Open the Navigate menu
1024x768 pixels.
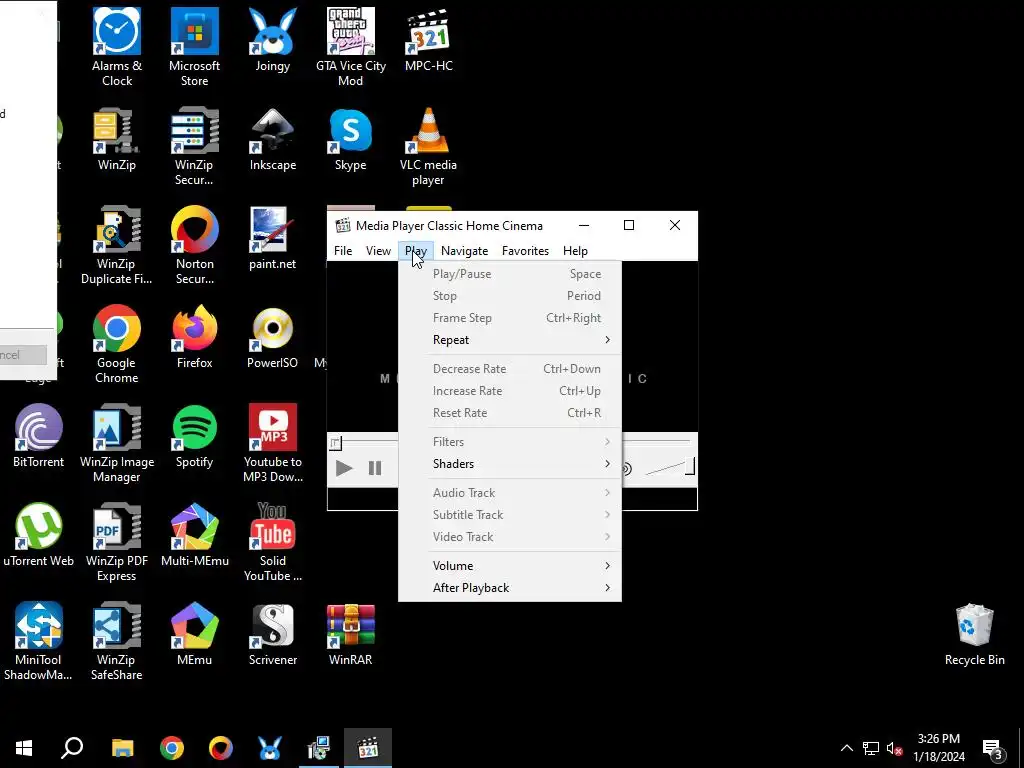point(464,251)
